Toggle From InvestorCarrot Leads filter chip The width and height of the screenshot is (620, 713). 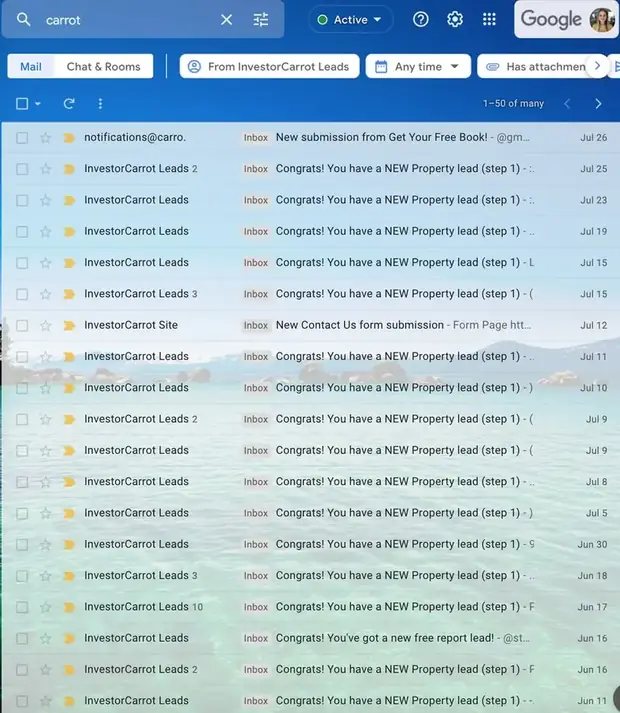pyautogui.click(x=269, y=66)
